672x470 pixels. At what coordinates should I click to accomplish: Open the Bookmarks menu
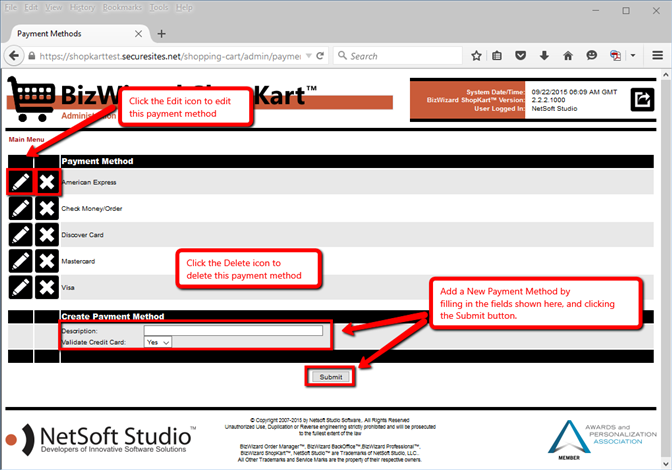click(x=122, y=8)
